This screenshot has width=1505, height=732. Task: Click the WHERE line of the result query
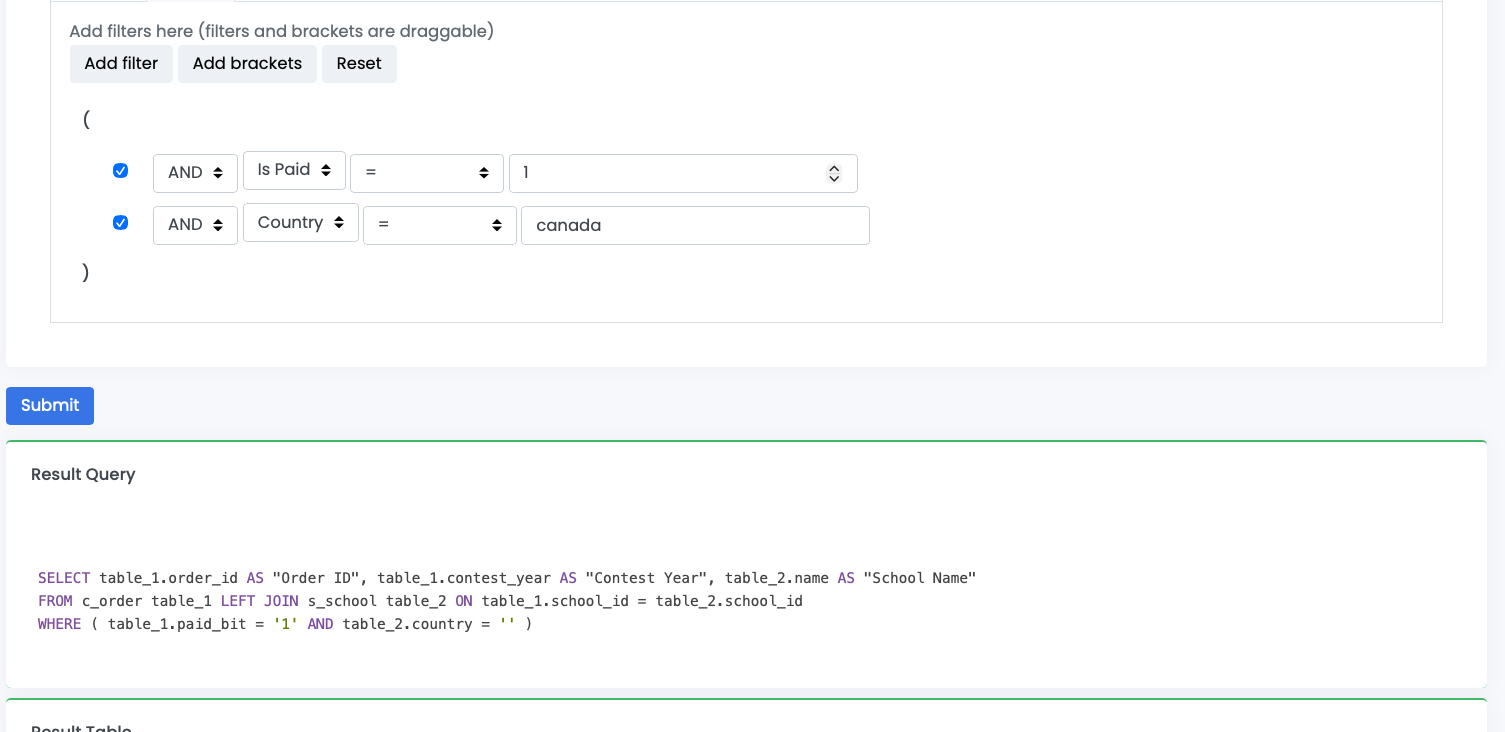[x=285, y=624]
